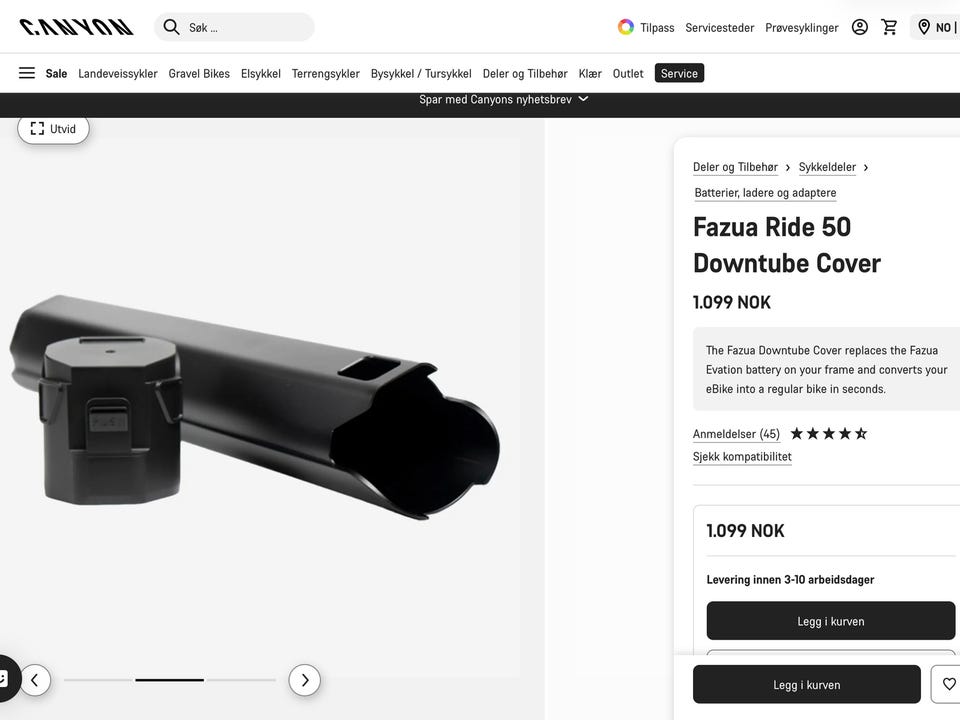
Task: Open the shopping cart icon
Action: [x=889, y=27]
